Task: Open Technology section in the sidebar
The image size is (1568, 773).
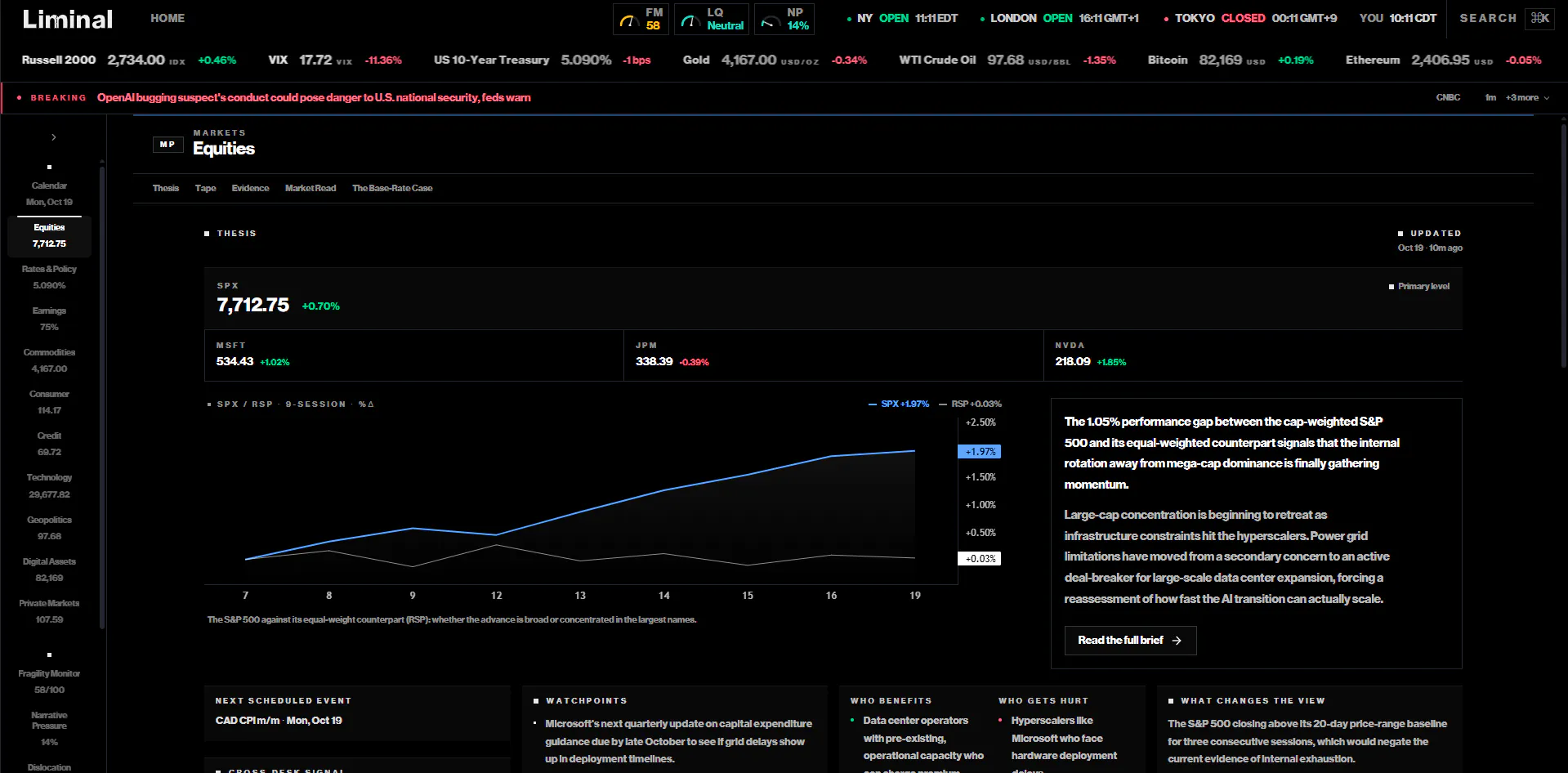Action: pos(49,485)
